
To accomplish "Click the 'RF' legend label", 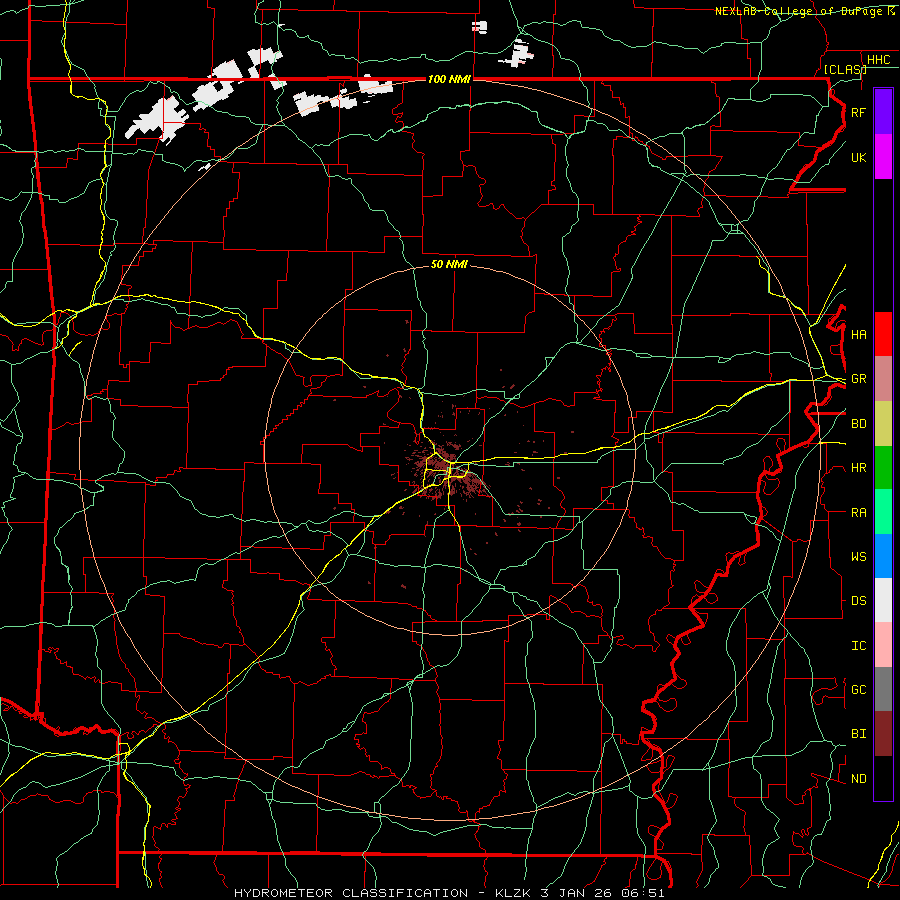I will [x=858, y=113].
